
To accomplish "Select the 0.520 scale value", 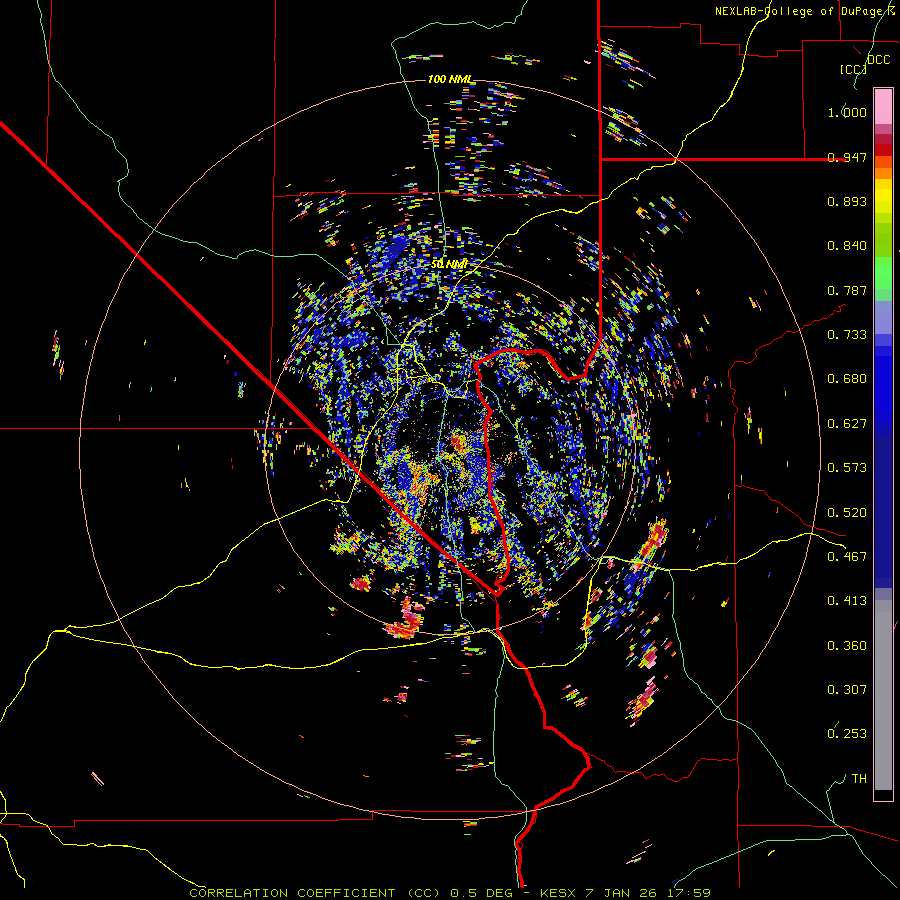I will tap(847, 513).
